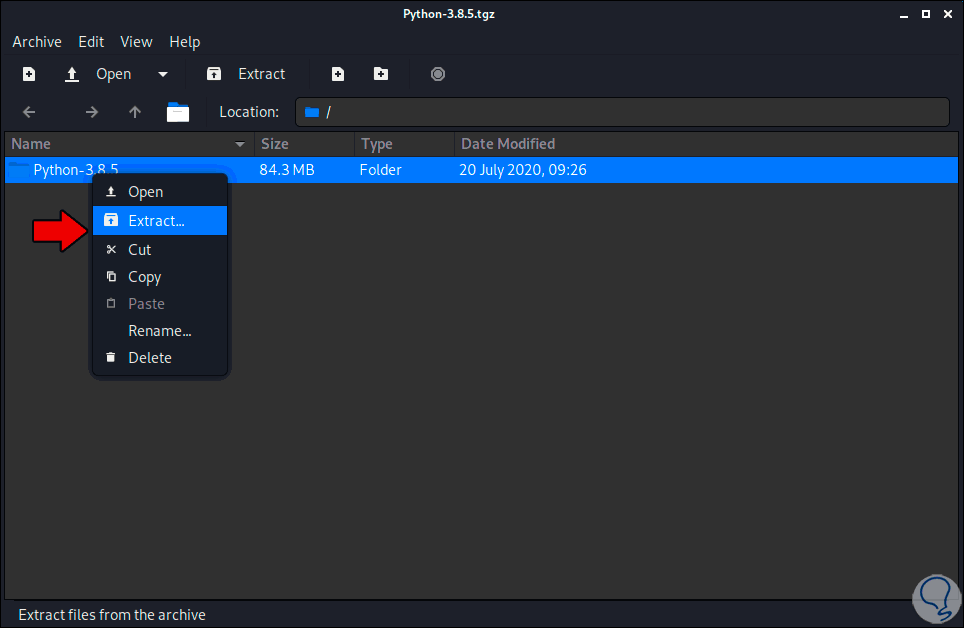
Task: Open the Help menu
Action: (185, 42)
